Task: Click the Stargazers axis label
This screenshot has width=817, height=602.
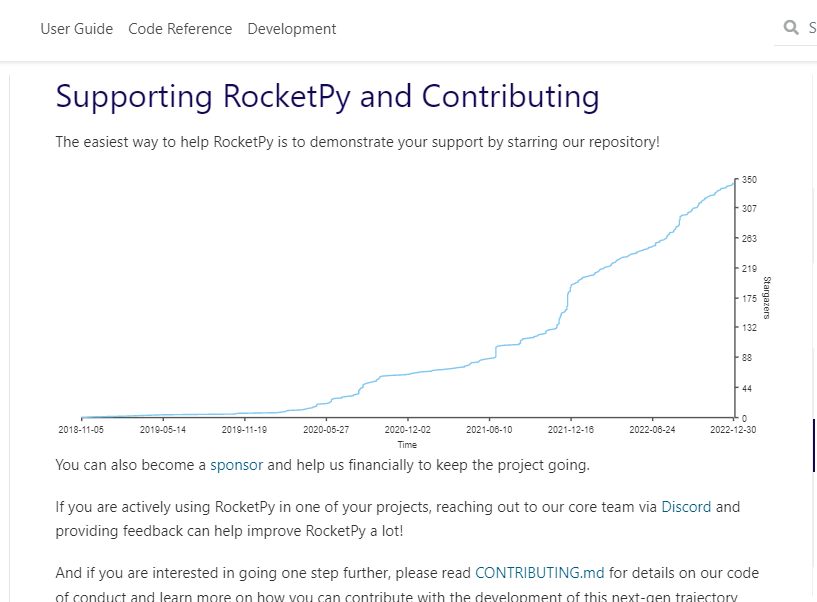Action: [x=766, y=297]
